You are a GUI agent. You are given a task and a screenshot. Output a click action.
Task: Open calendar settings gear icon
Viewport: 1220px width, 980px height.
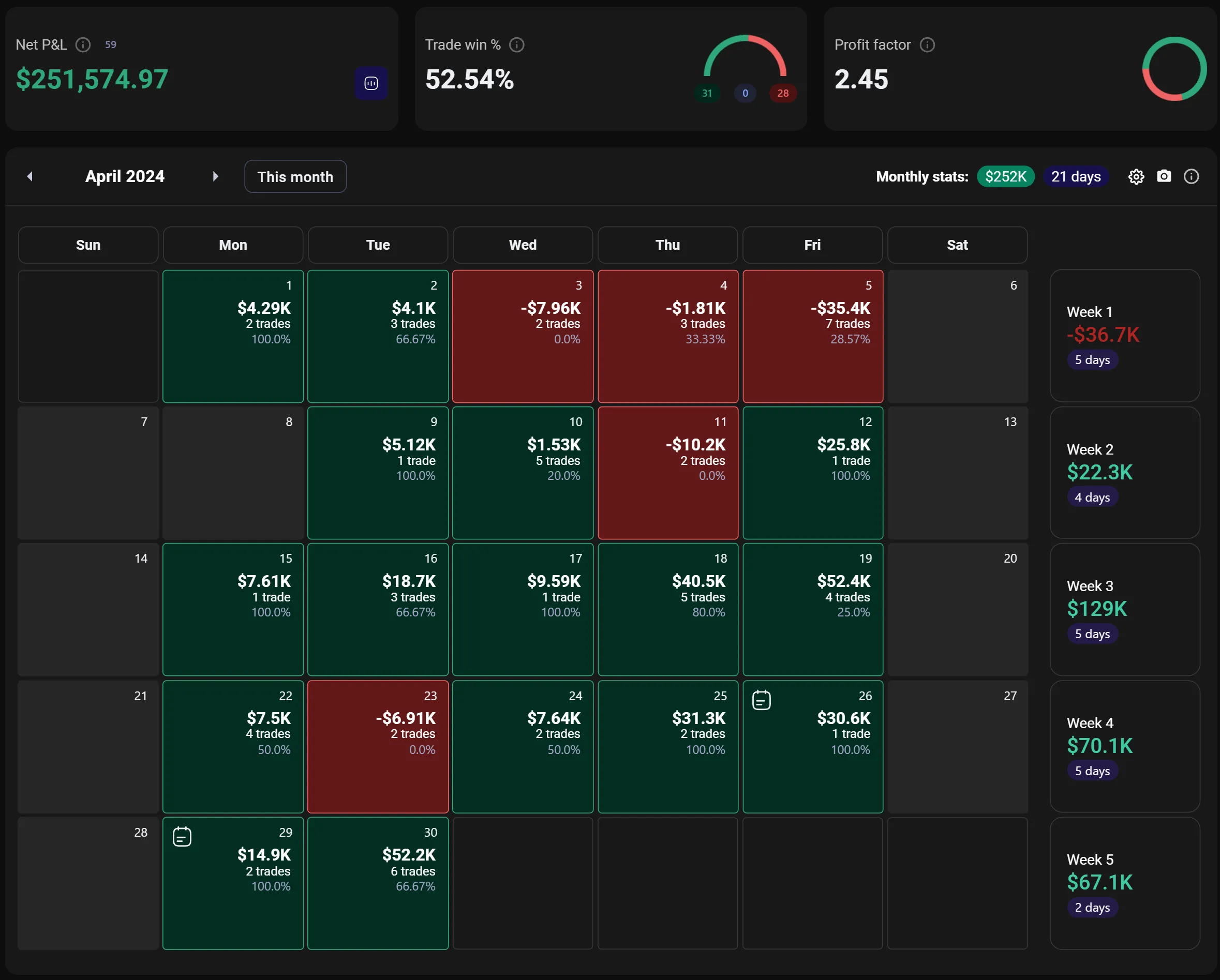1136,177
